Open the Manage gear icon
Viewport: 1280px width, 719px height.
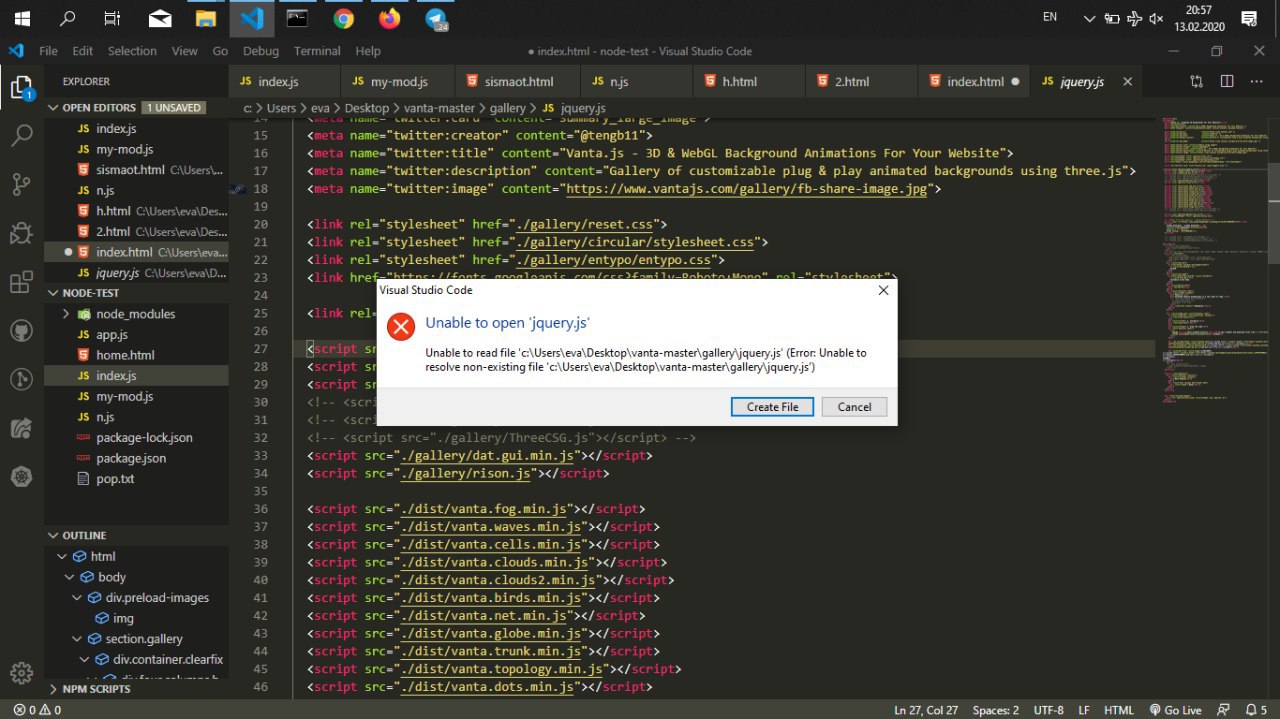[x=21, y=672]
